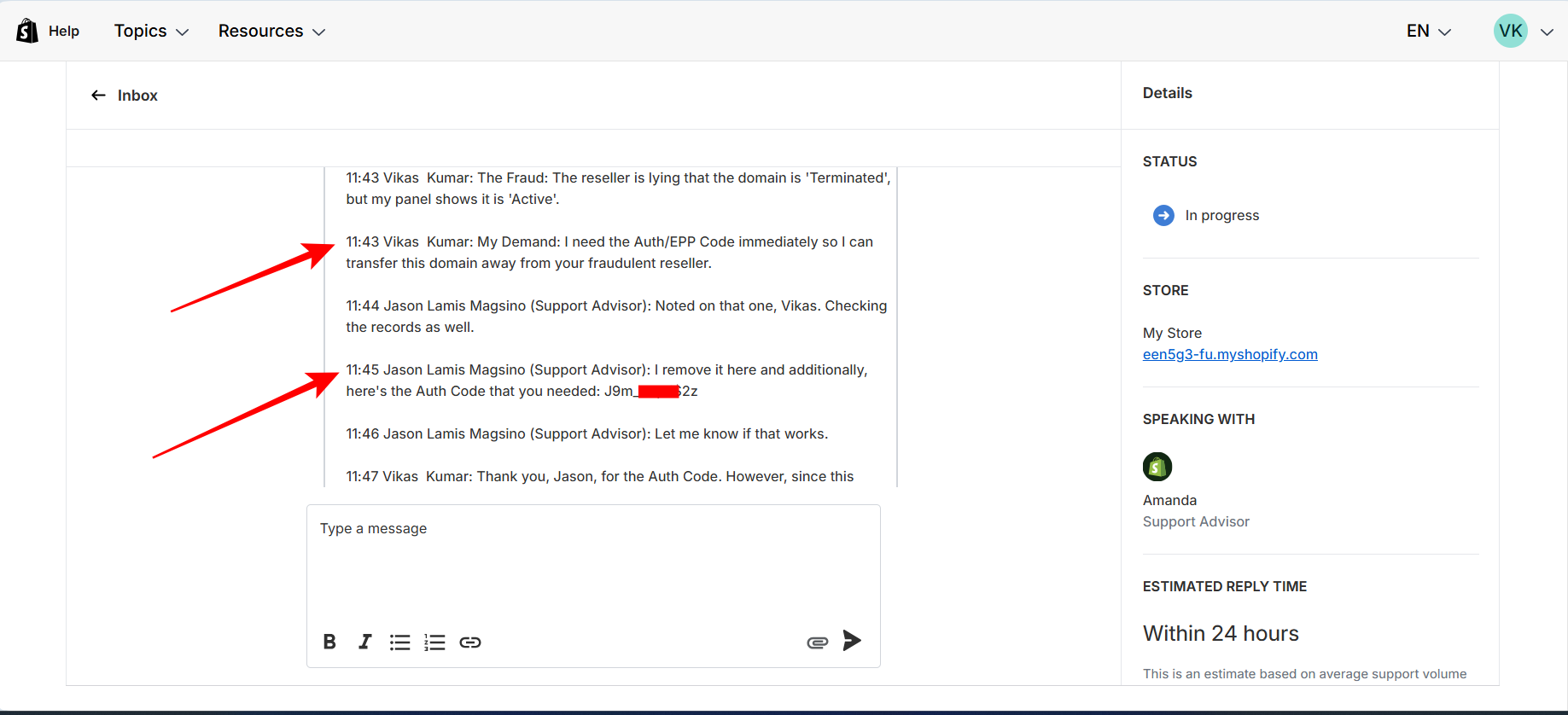Click the 'Support Advisor' role label
The height and width of the screenshot is (715, 1568).
(1196, 521)
